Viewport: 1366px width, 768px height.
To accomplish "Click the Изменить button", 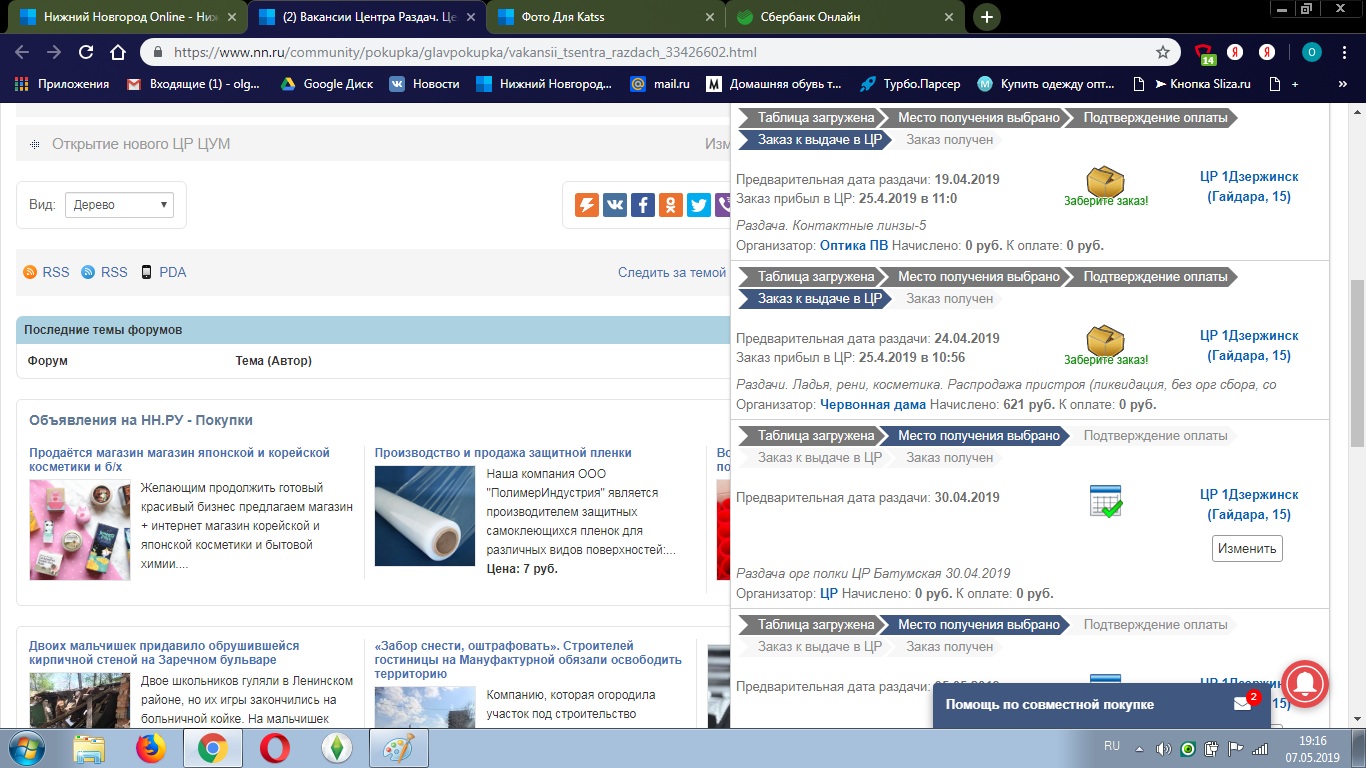I will pyautogui.click(x=1247, y=548).
